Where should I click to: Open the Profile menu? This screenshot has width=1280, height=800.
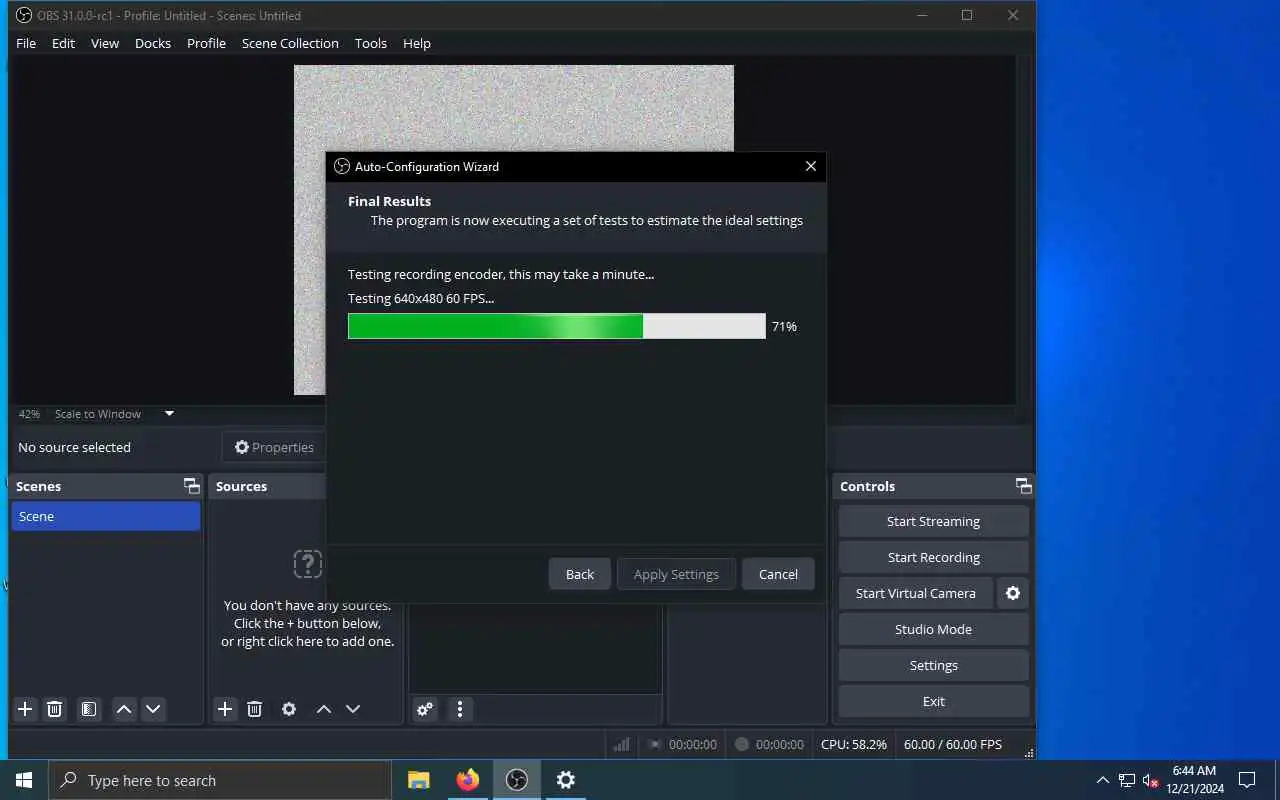(206, 43)
